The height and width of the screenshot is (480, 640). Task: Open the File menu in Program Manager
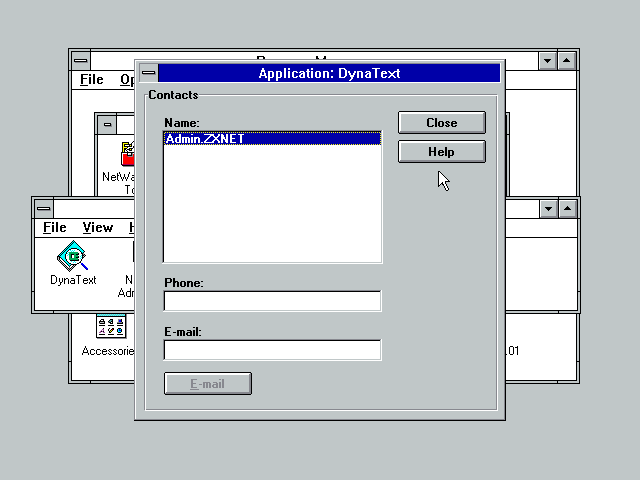pyautogui.click(x=91, y=80)
